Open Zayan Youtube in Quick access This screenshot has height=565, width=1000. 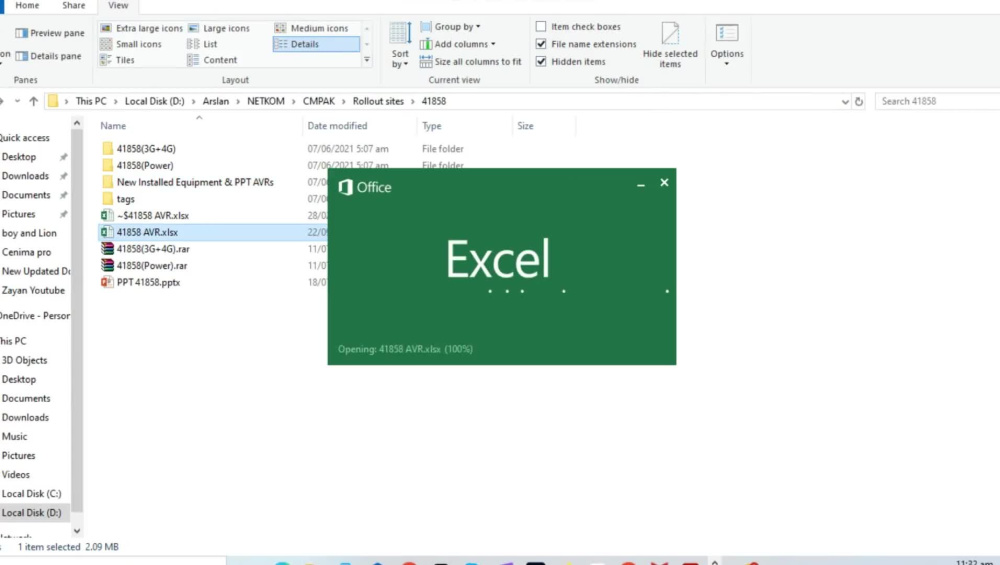pyautogui.click(x=33, y=290)
